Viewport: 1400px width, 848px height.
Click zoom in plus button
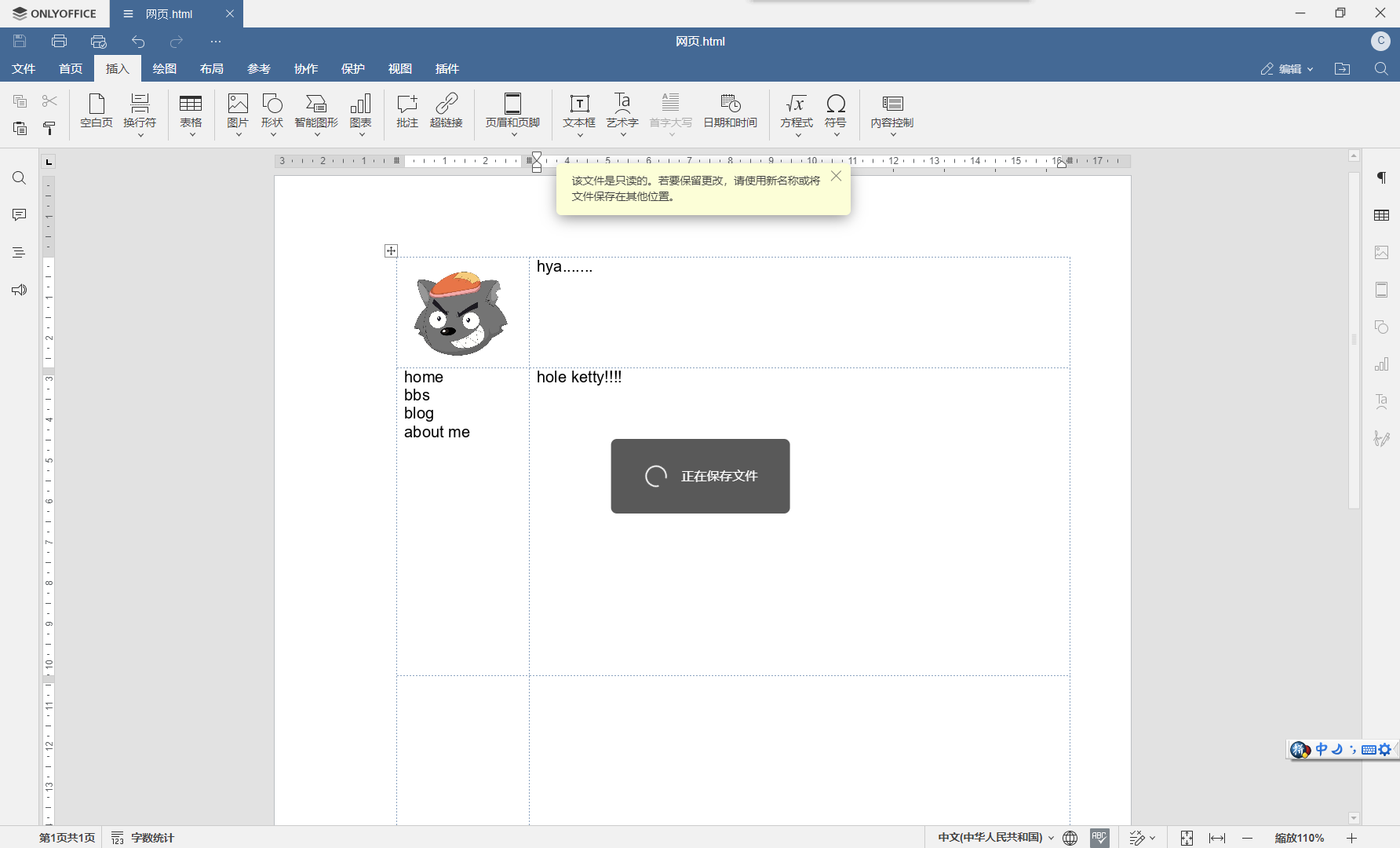pos(1351,838)
